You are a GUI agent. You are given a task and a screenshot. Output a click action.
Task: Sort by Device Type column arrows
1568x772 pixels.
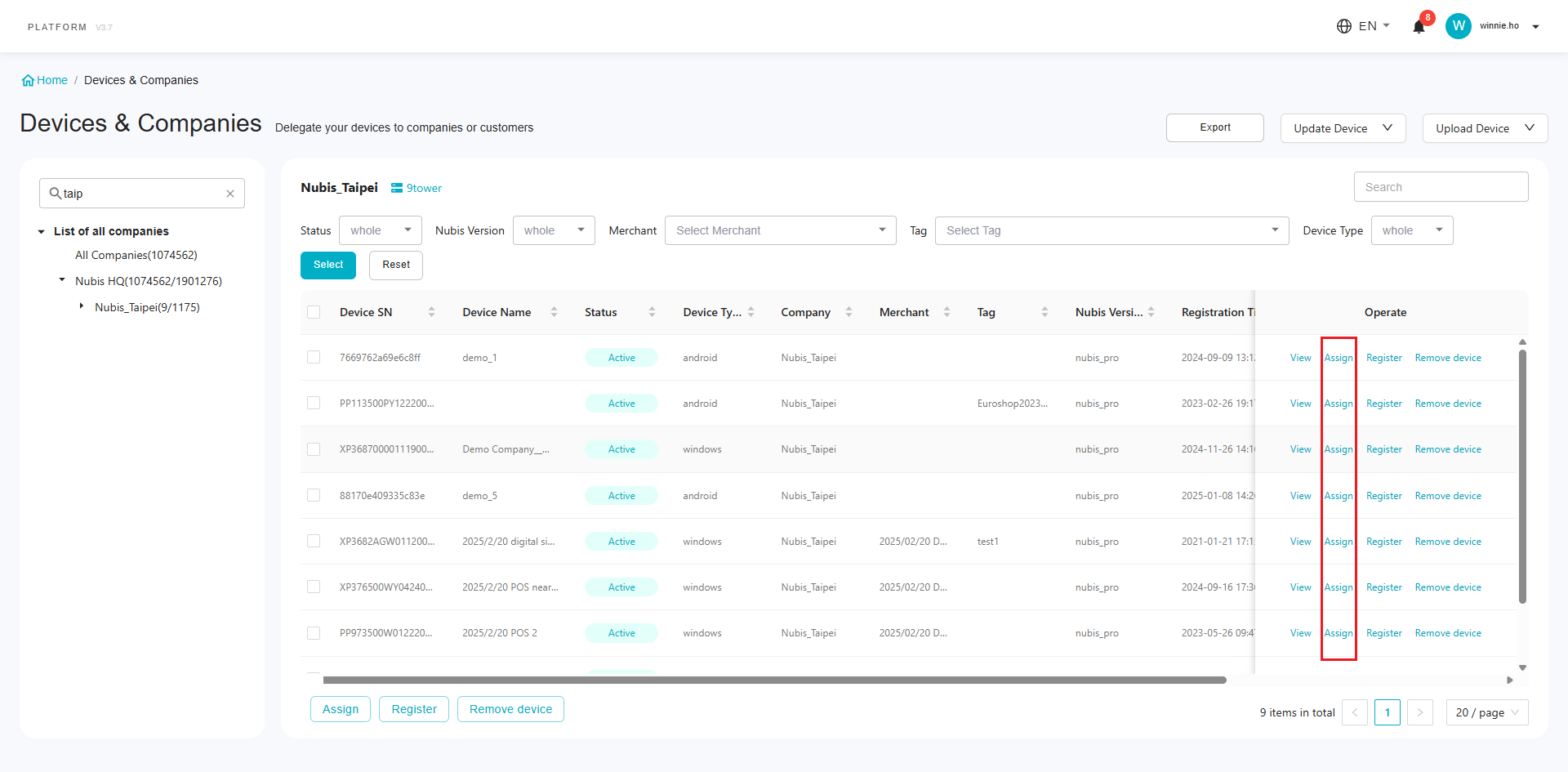(x=751, y=312)
